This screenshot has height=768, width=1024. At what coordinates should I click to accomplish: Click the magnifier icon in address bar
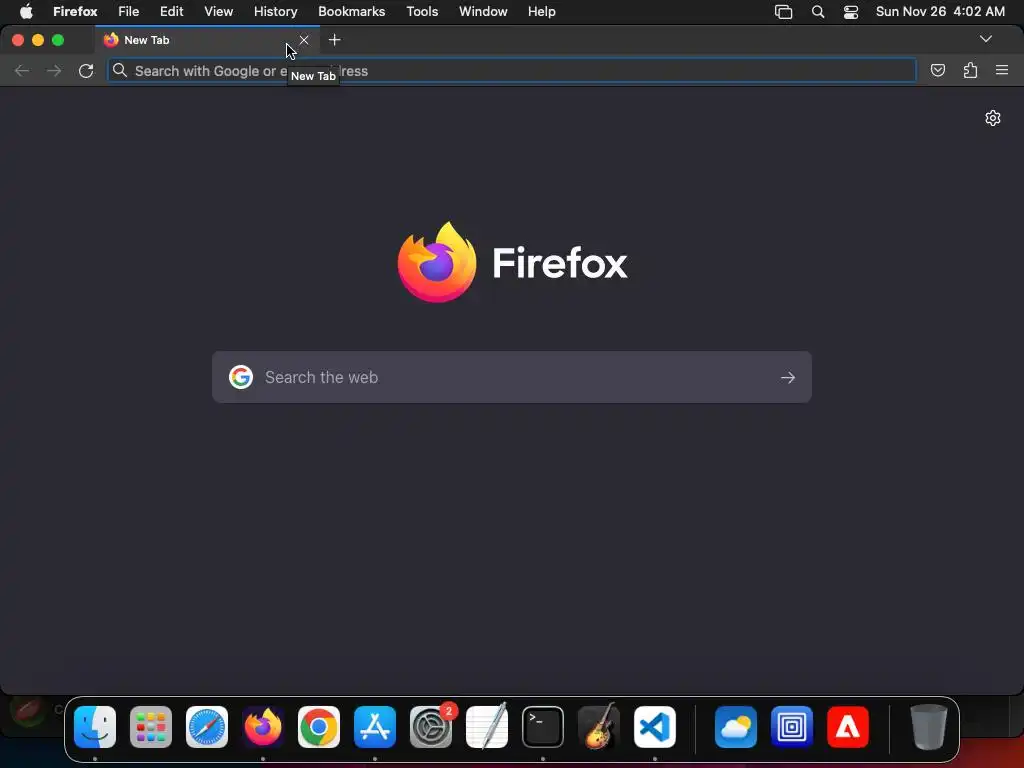coord(120,71)
